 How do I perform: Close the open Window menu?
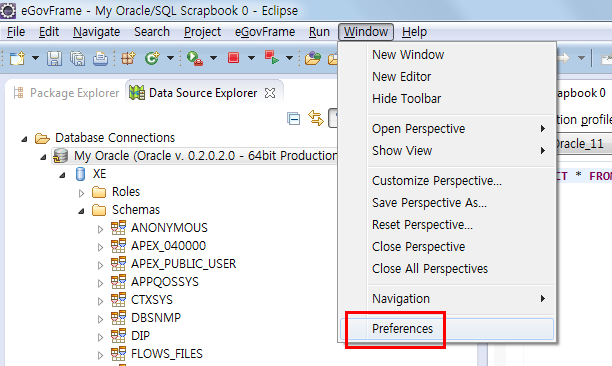click(x=366, y=32)
